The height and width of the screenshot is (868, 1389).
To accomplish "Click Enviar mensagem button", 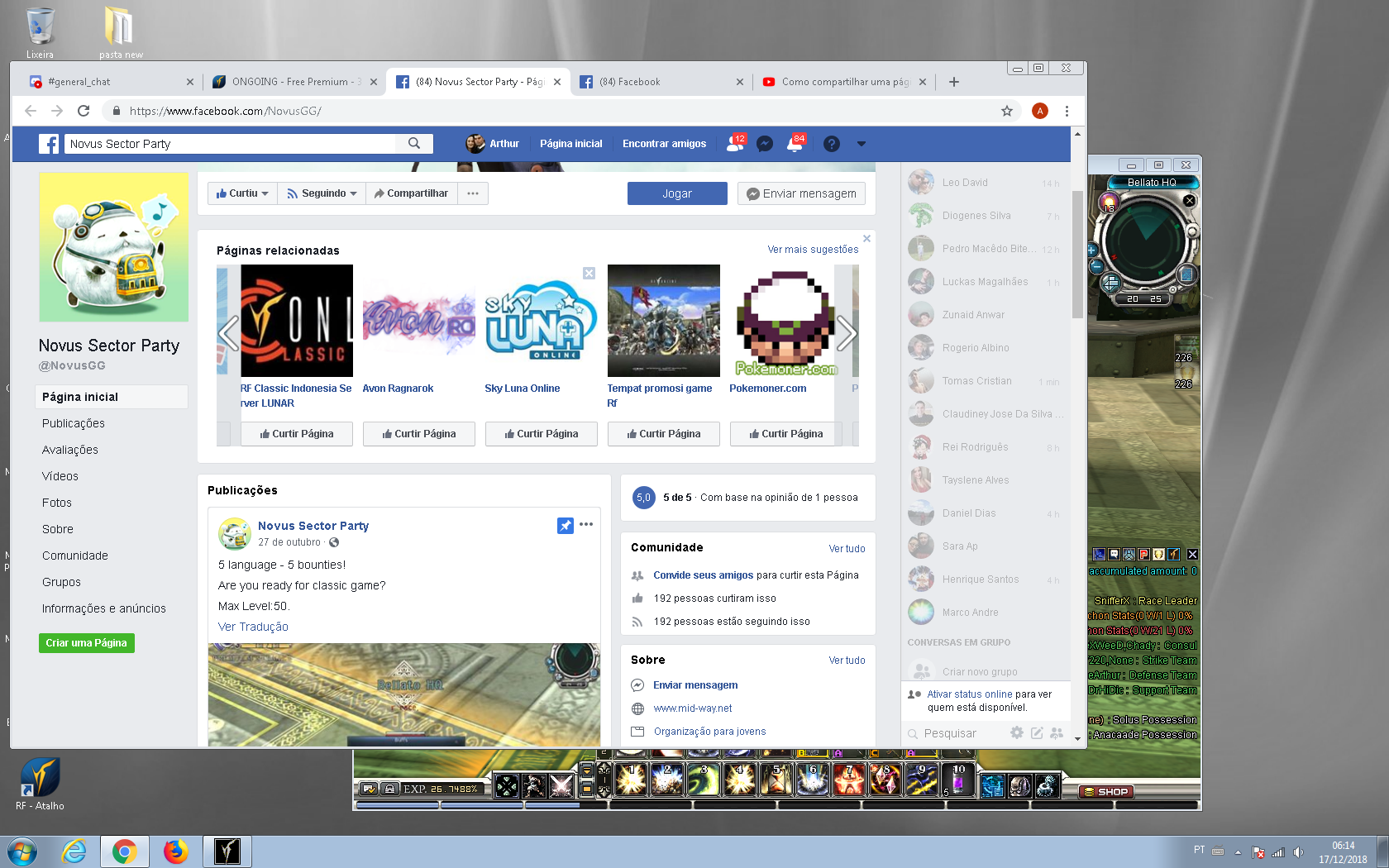I will click(801, 193).
